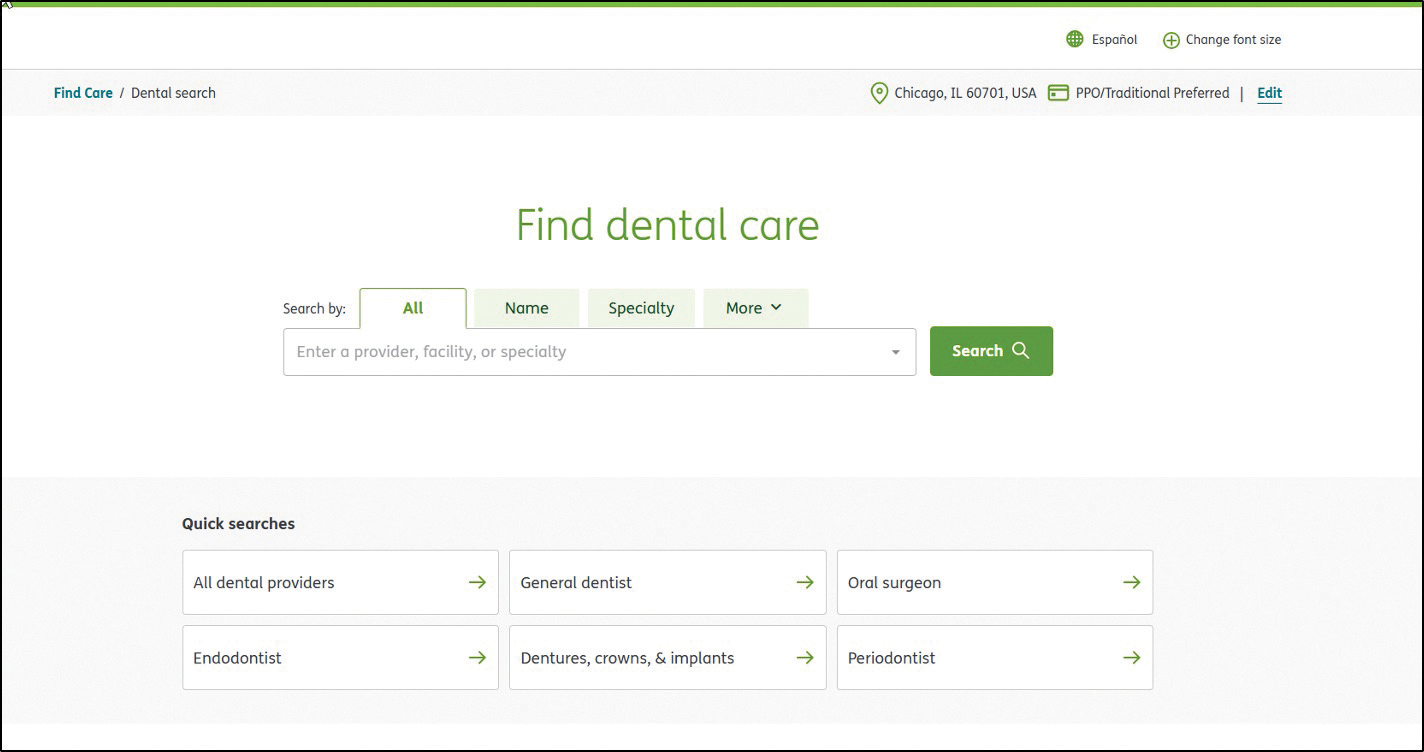Open the search field dropdown arrow

[x=896, y=352]
